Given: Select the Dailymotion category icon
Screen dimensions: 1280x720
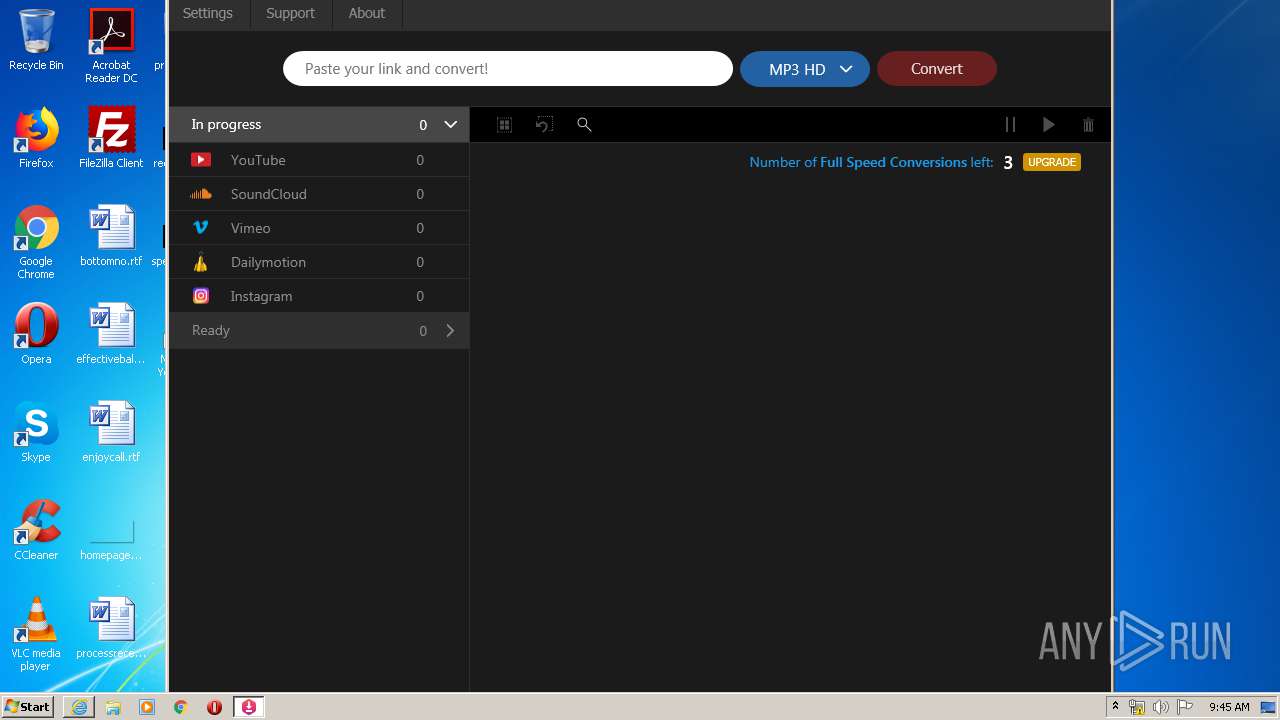Looking at the screenshot, I should [201, 262].
